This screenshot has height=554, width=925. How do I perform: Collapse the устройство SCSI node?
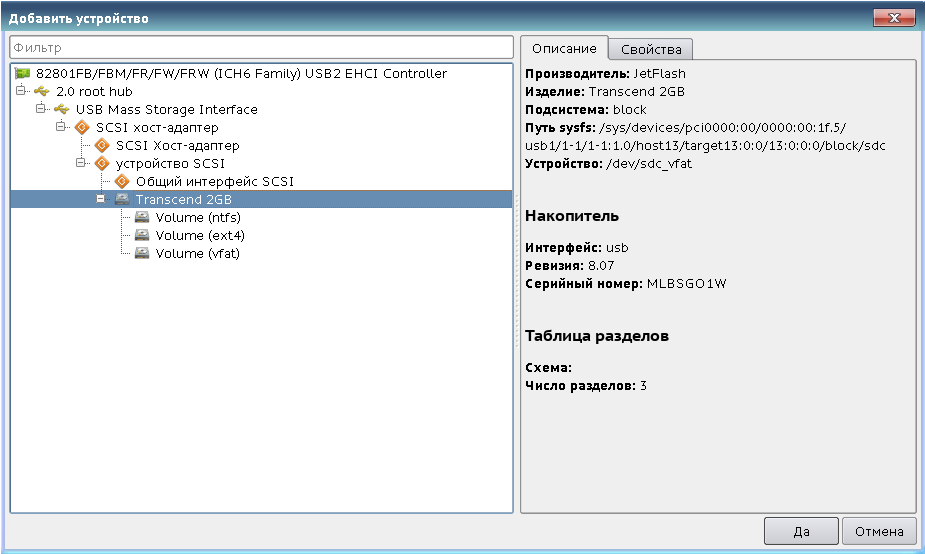(x=81, y=162)
